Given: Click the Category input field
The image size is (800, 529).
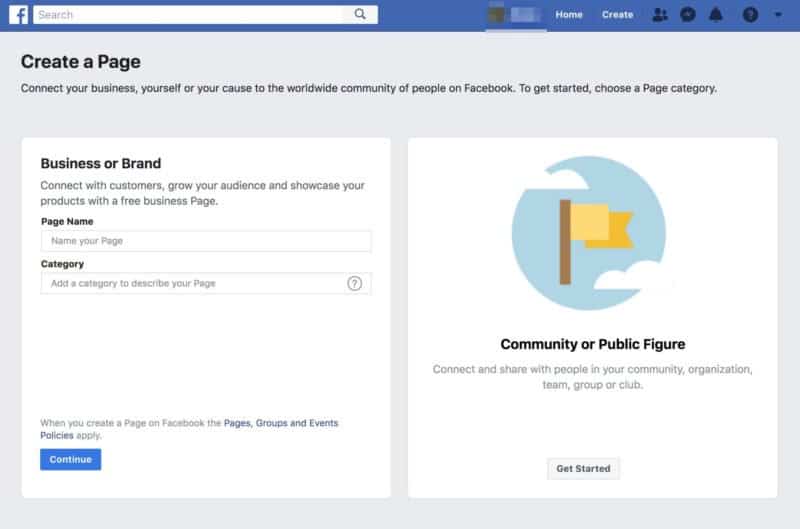Looking at the screenshot, I should 206,283.
